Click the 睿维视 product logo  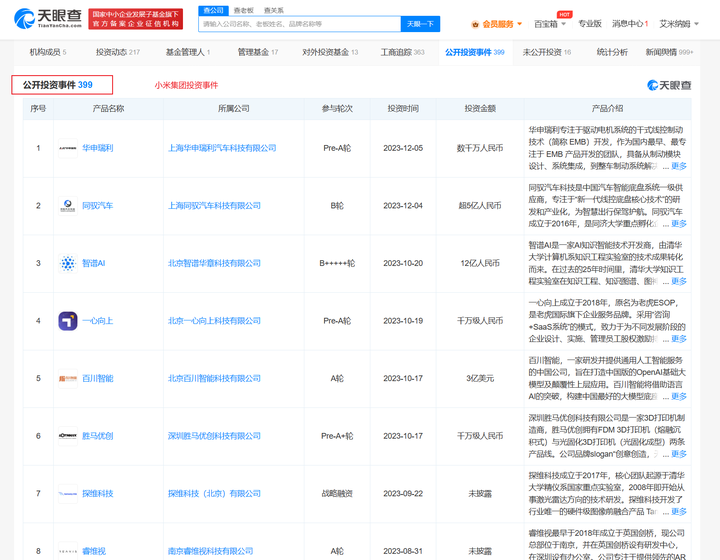coord(68,551)
